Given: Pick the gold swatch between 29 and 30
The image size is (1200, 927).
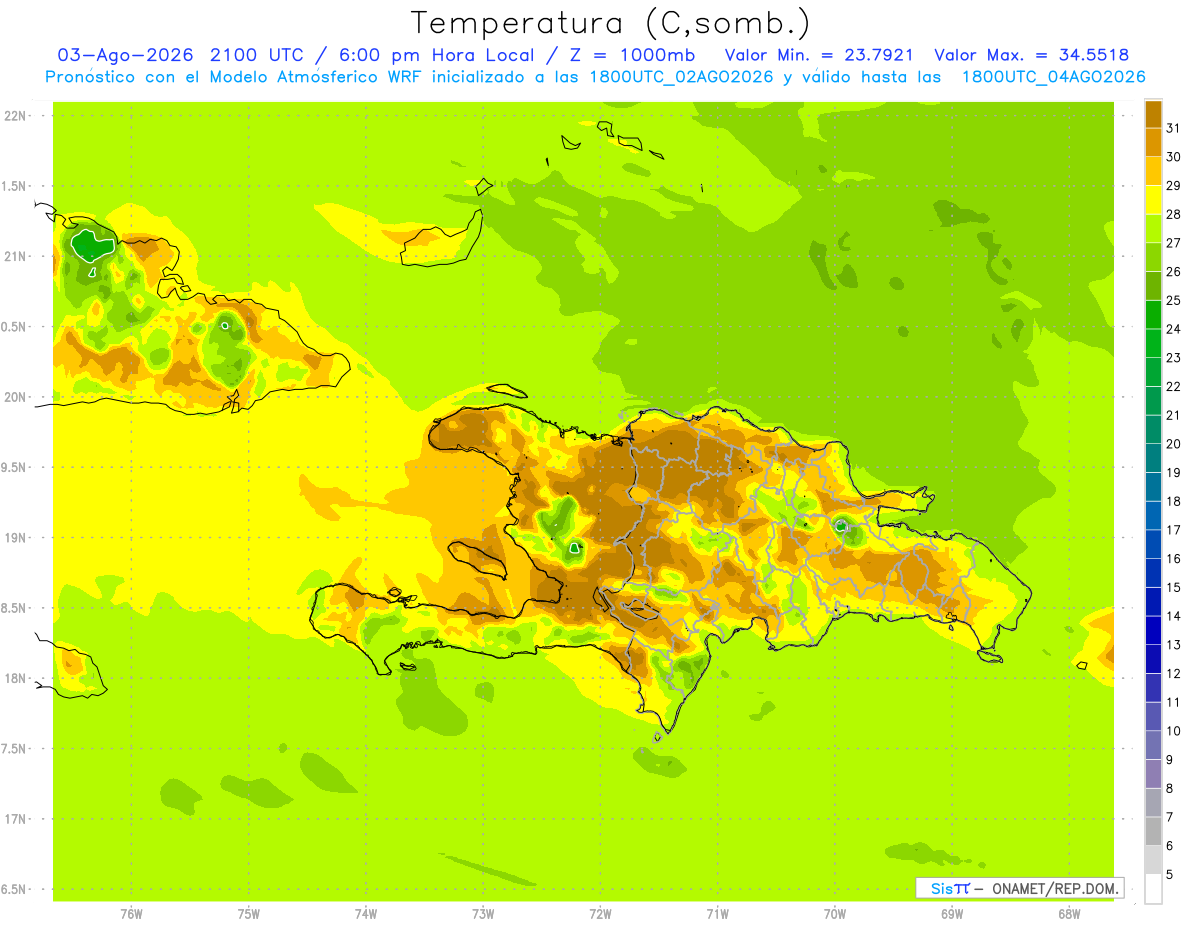Looking at the screenshot, I should pyautogui.click(x=1153, y=172).
